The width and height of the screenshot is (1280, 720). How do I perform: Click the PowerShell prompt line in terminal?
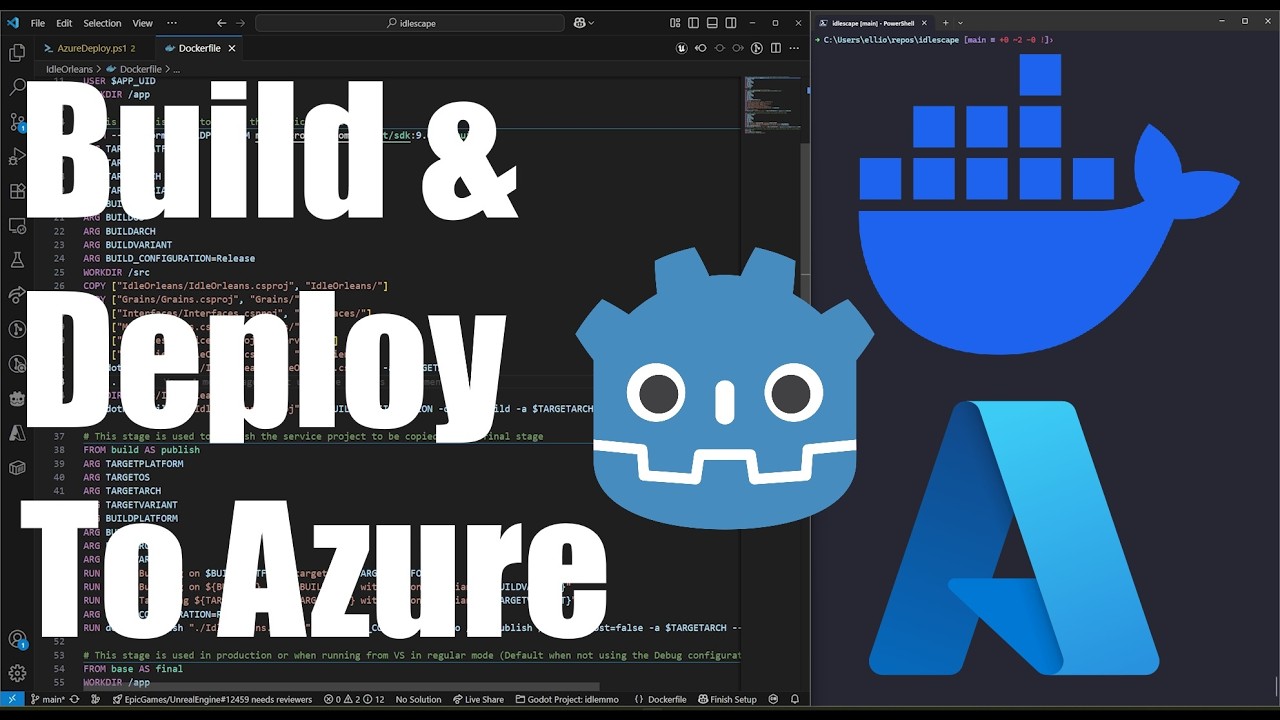(x=932, y=40)
